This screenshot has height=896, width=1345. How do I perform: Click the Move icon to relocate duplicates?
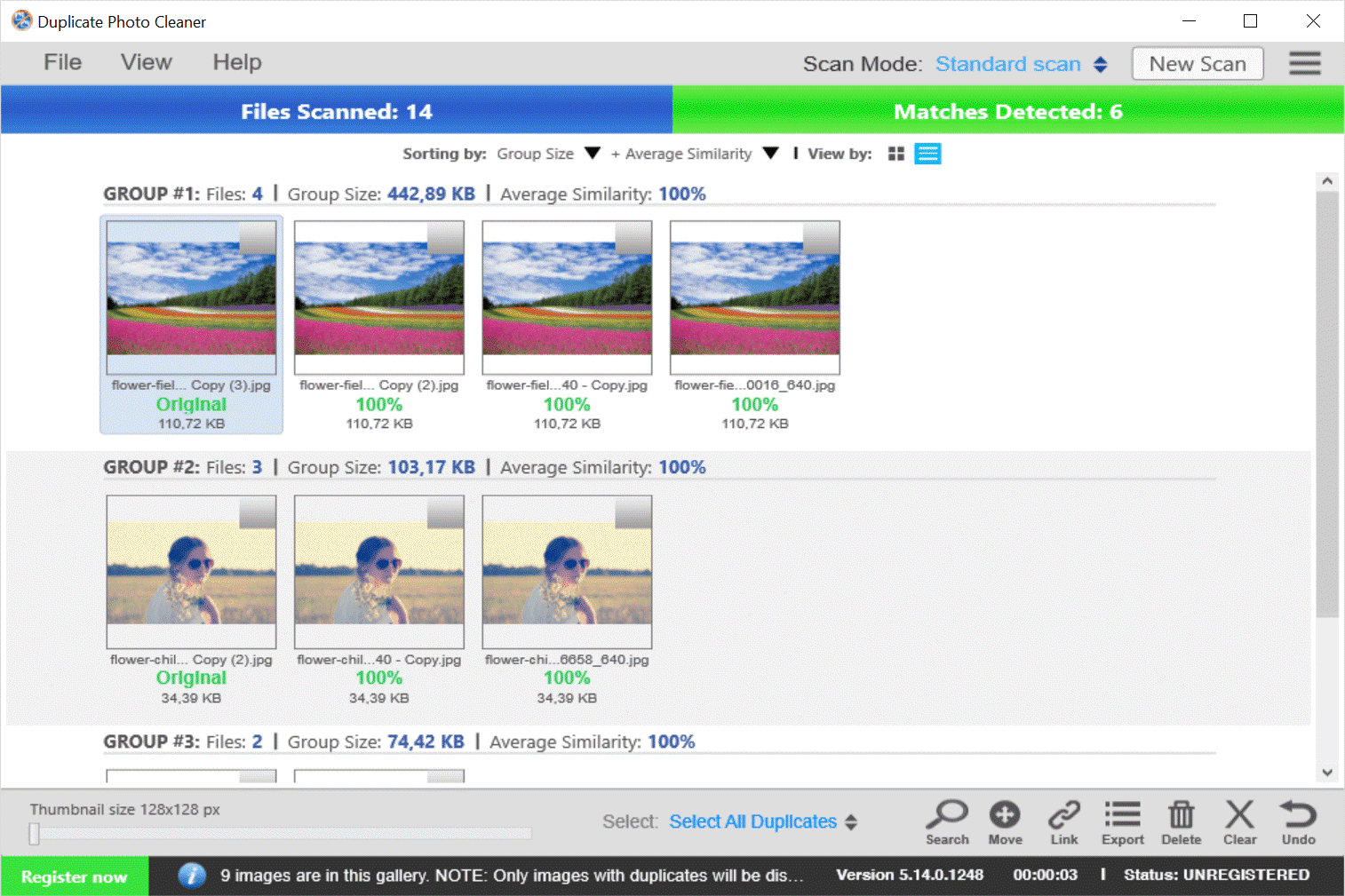coord(1005,821)
